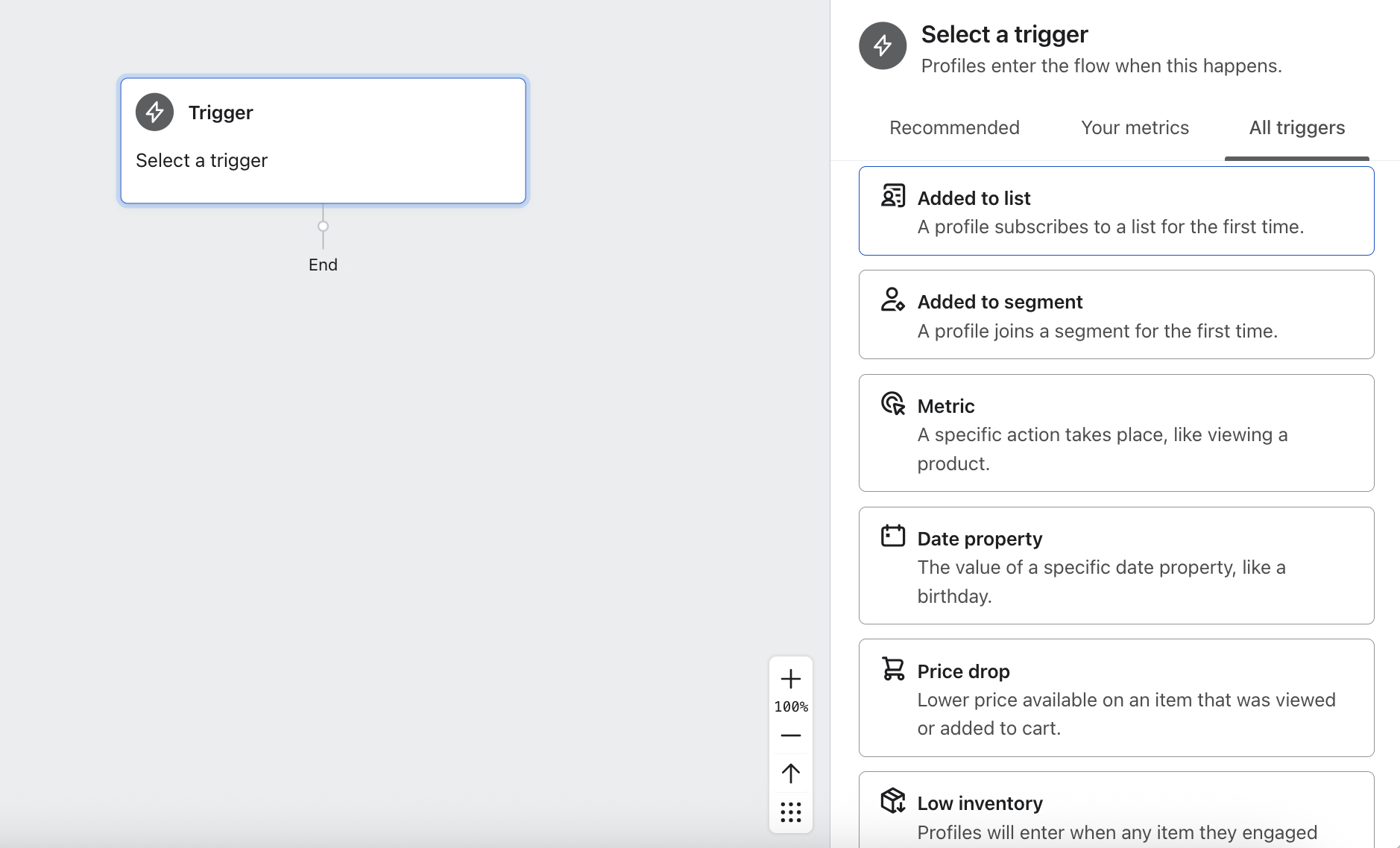
Task: Click the fit-to-view arrow icon
Action: pyautogui.click(x=790, y=773)
